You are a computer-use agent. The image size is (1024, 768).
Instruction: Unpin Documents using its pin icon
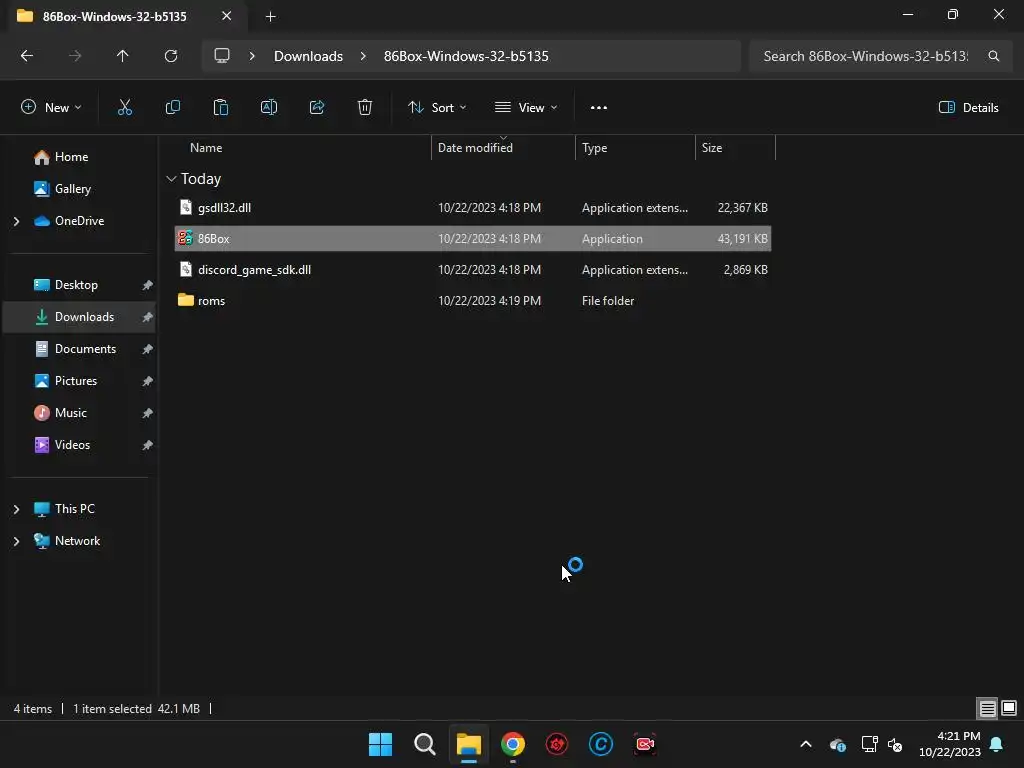(x=148, y=349)
